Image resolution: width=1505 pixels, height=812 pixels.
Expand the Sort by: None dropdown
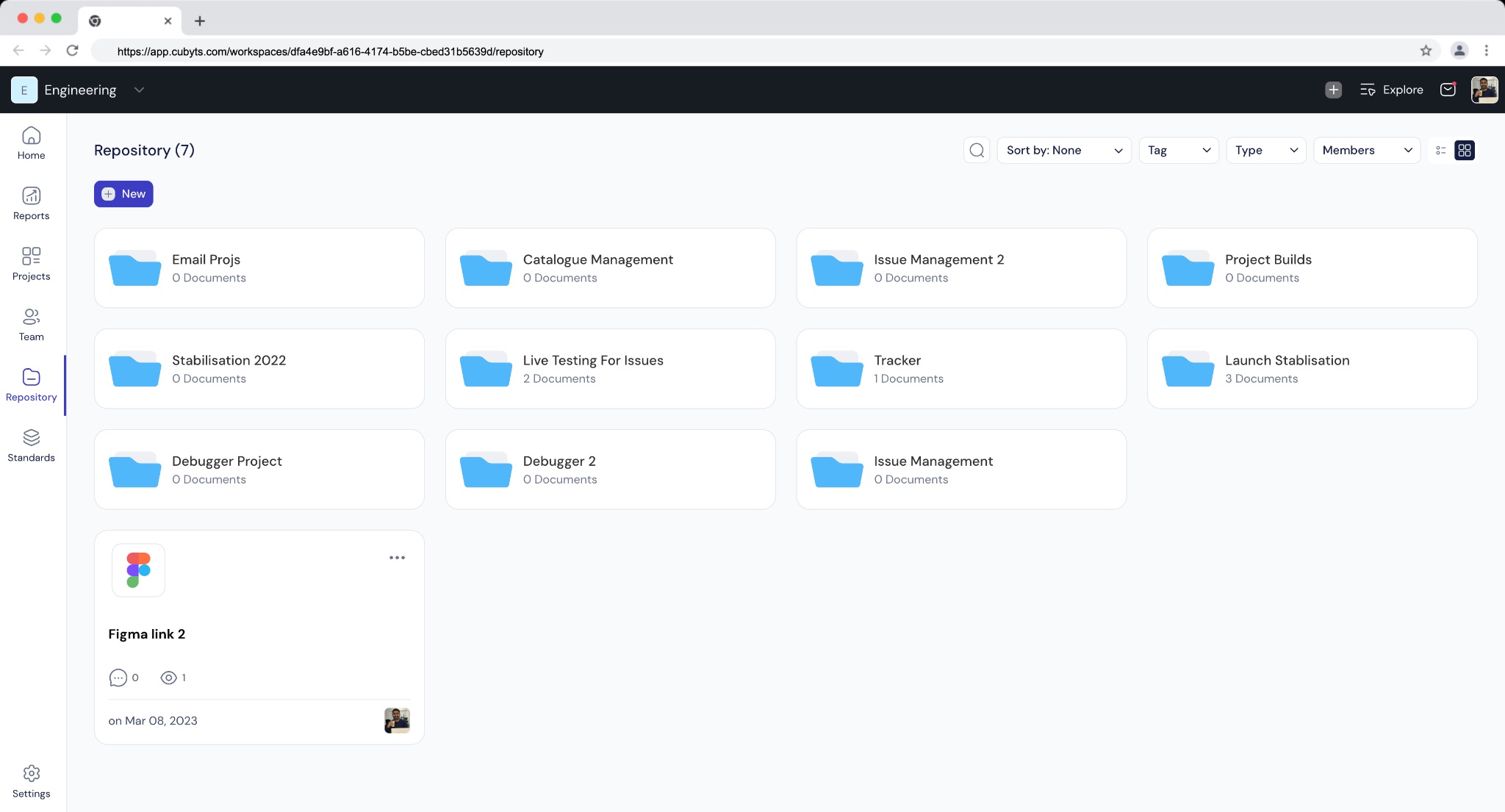[1064, 150]
